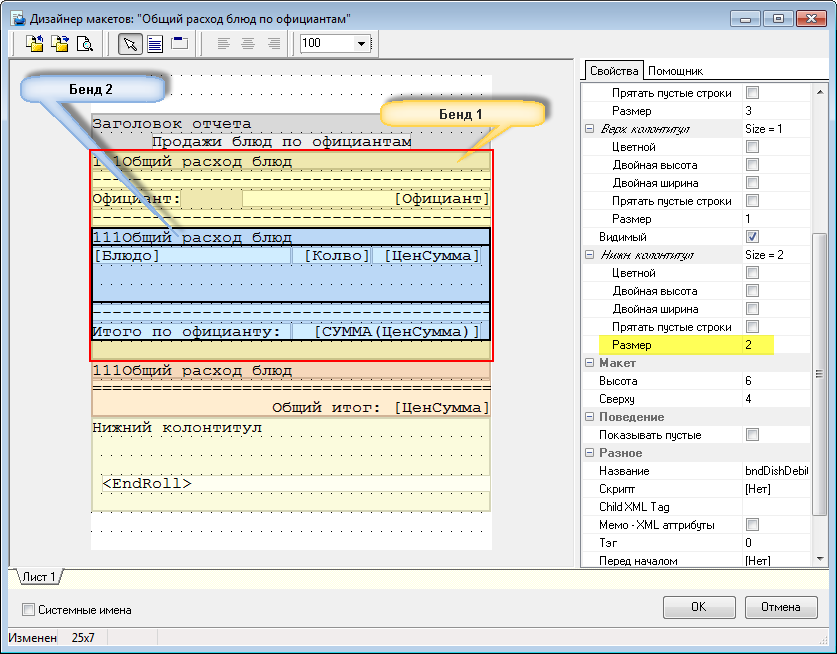Toggle the Показывать пустые checkbox
837x654 pixels.
pos(752,435)
